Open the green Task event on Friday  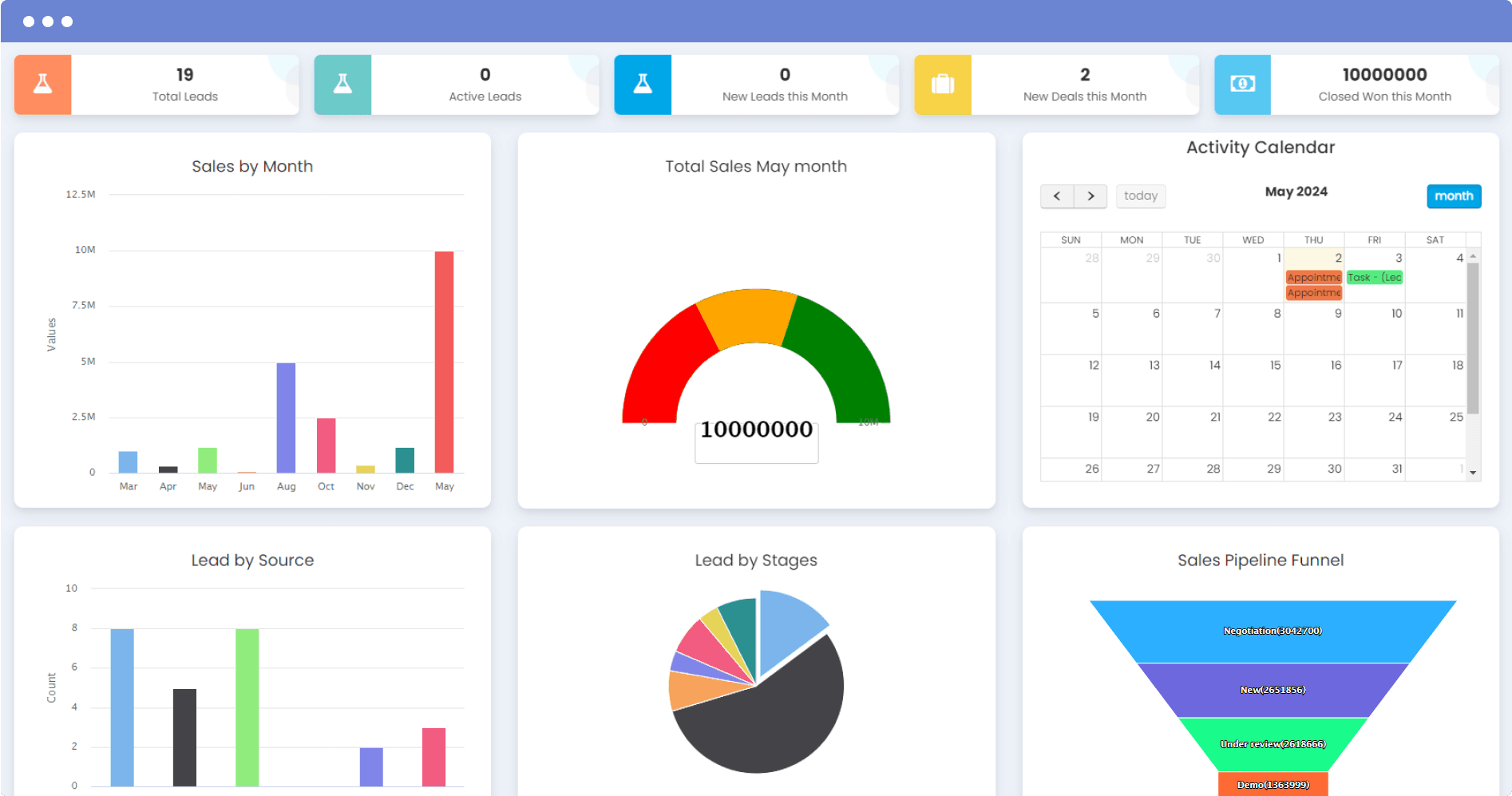[1374, 278]
